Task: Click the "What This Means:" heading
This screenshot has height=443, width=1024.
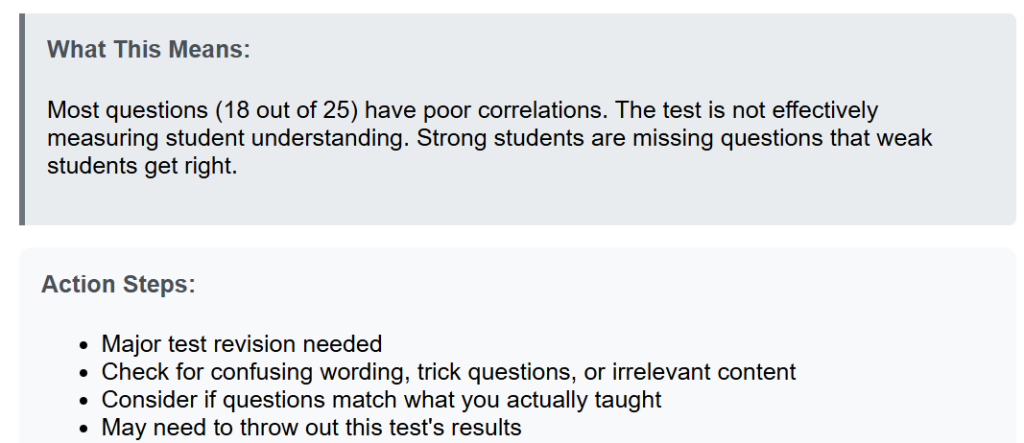Action: pyautogui.click(x=149, y=49)
